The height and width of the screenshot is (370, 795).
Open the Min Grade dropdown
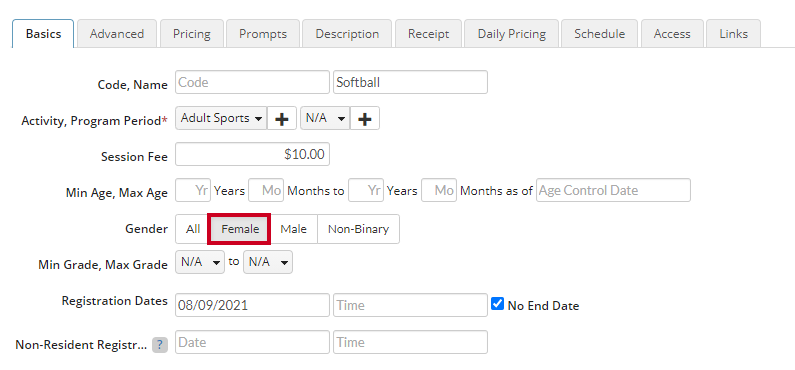click(x=200, y=262)
